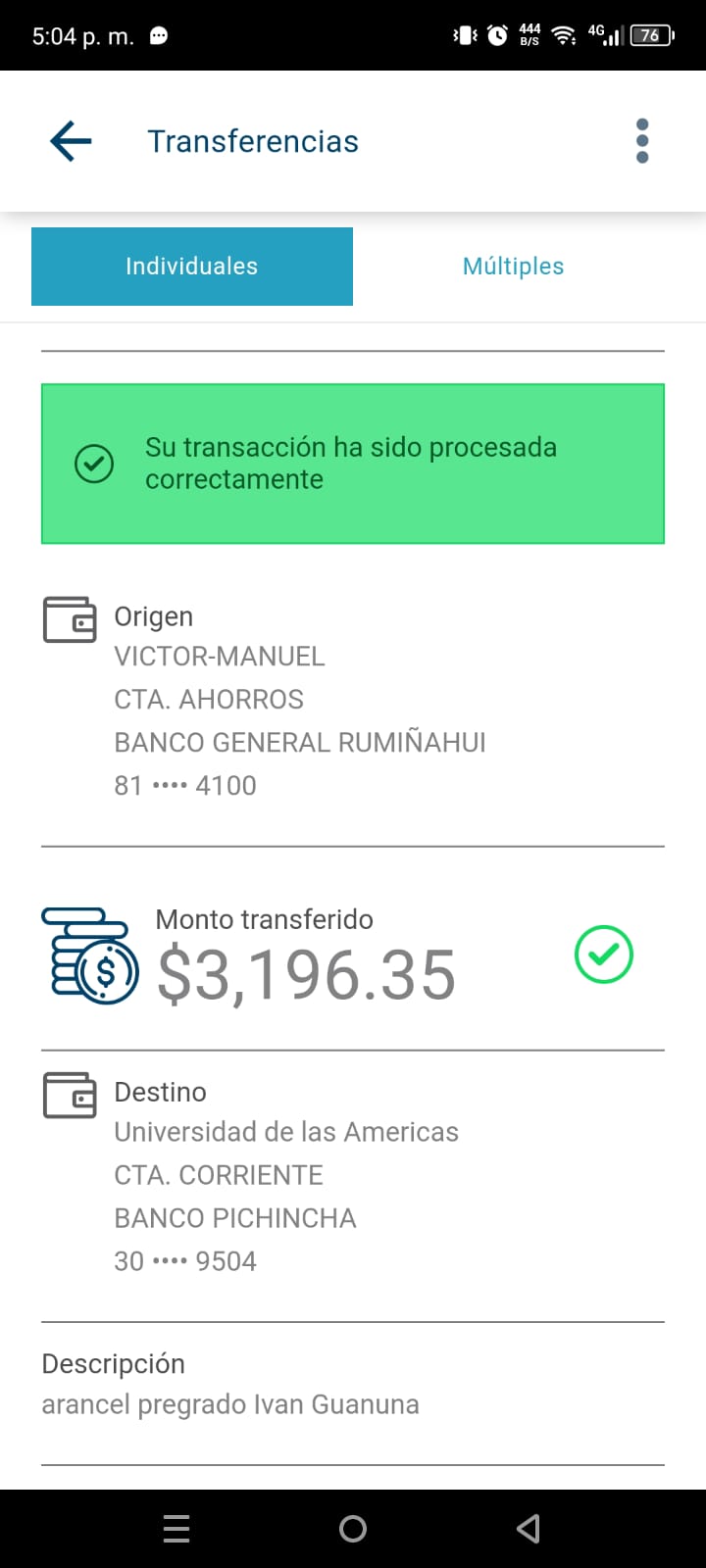Tap destination account 30 •••• 9504
Image resolution: width=706 pixels, height=1568 pixels.
(185, 1261)
